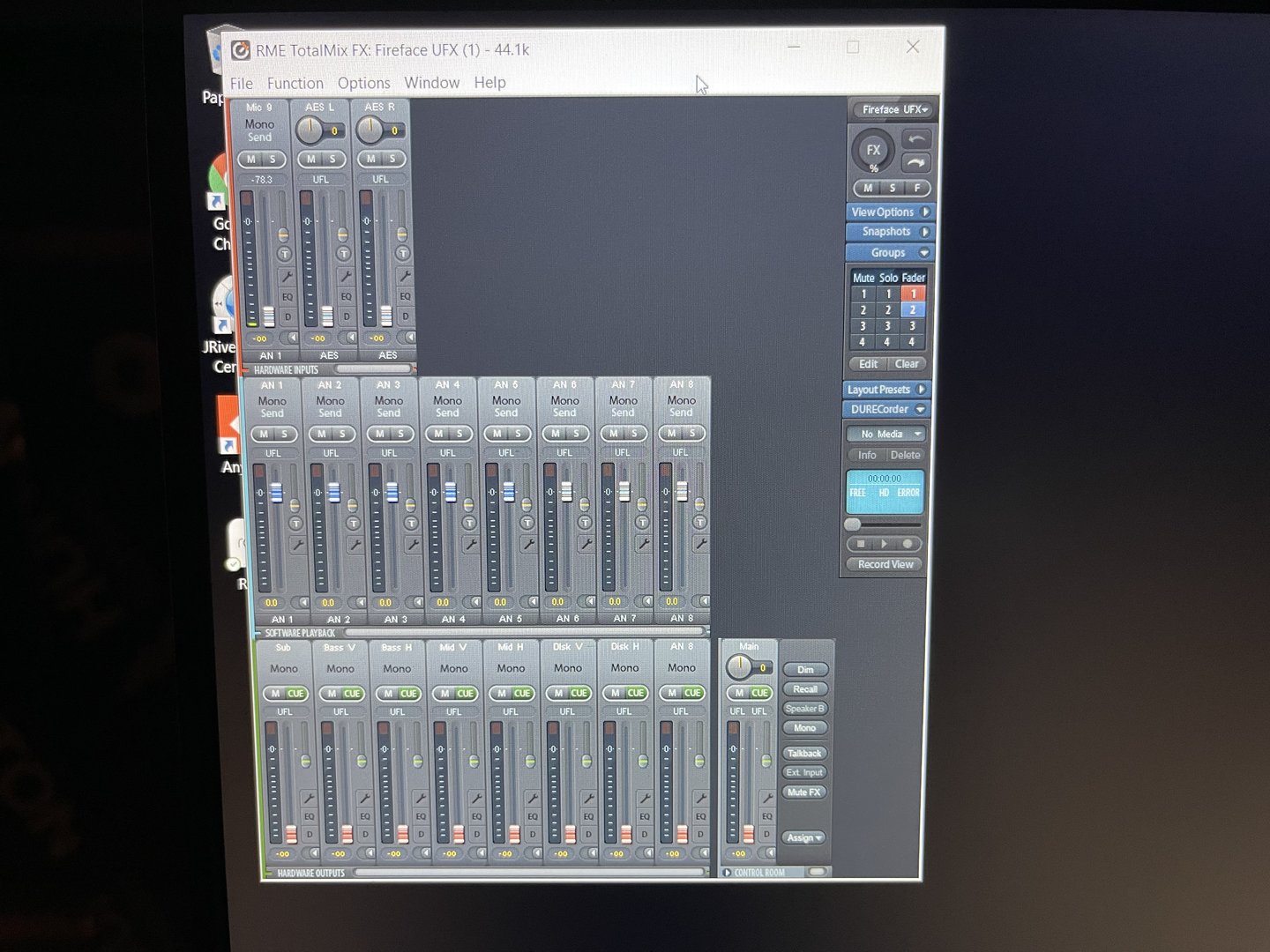This screenshot has width=1270, height=952.
Task: Toggle Trim (T) on Mic 9 input
Action: [x=285, y=254]
